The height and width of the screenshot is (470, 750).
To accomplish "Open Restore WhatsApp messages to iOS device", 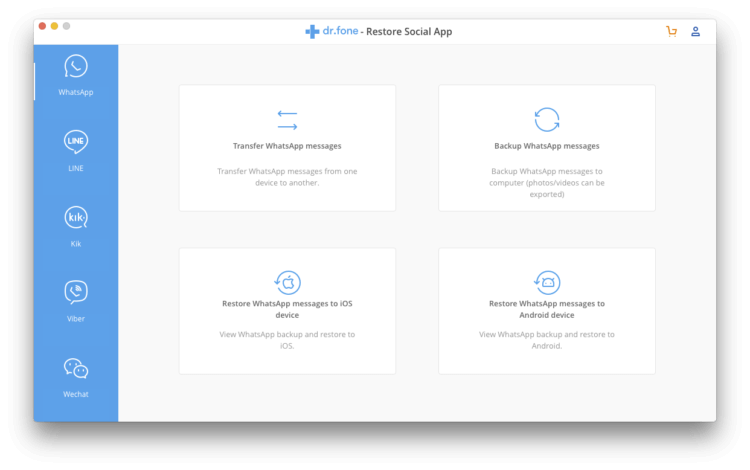I will [x=287, y=309].
